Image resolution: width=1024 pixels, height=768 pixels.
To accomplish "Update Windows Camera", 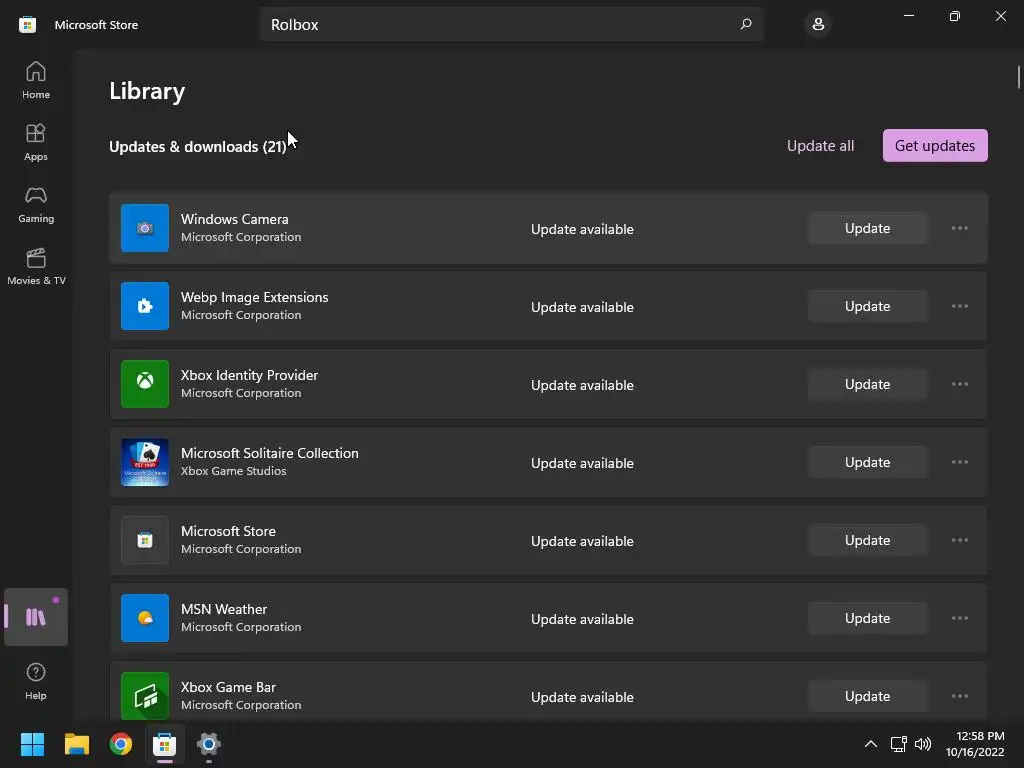I will 867,228.
